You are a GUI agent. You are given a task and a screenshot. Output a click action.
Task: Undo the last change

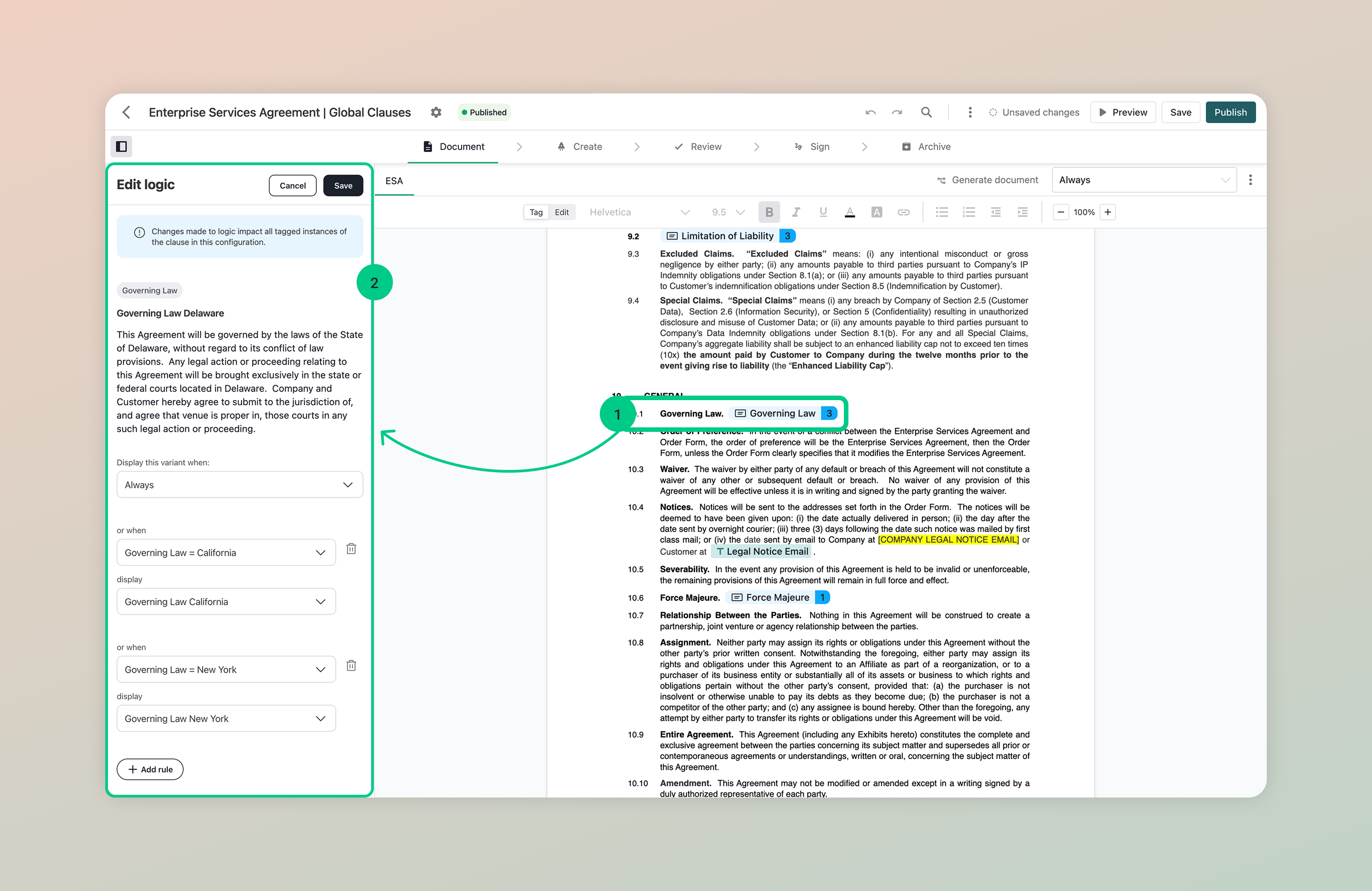point(871,113)
